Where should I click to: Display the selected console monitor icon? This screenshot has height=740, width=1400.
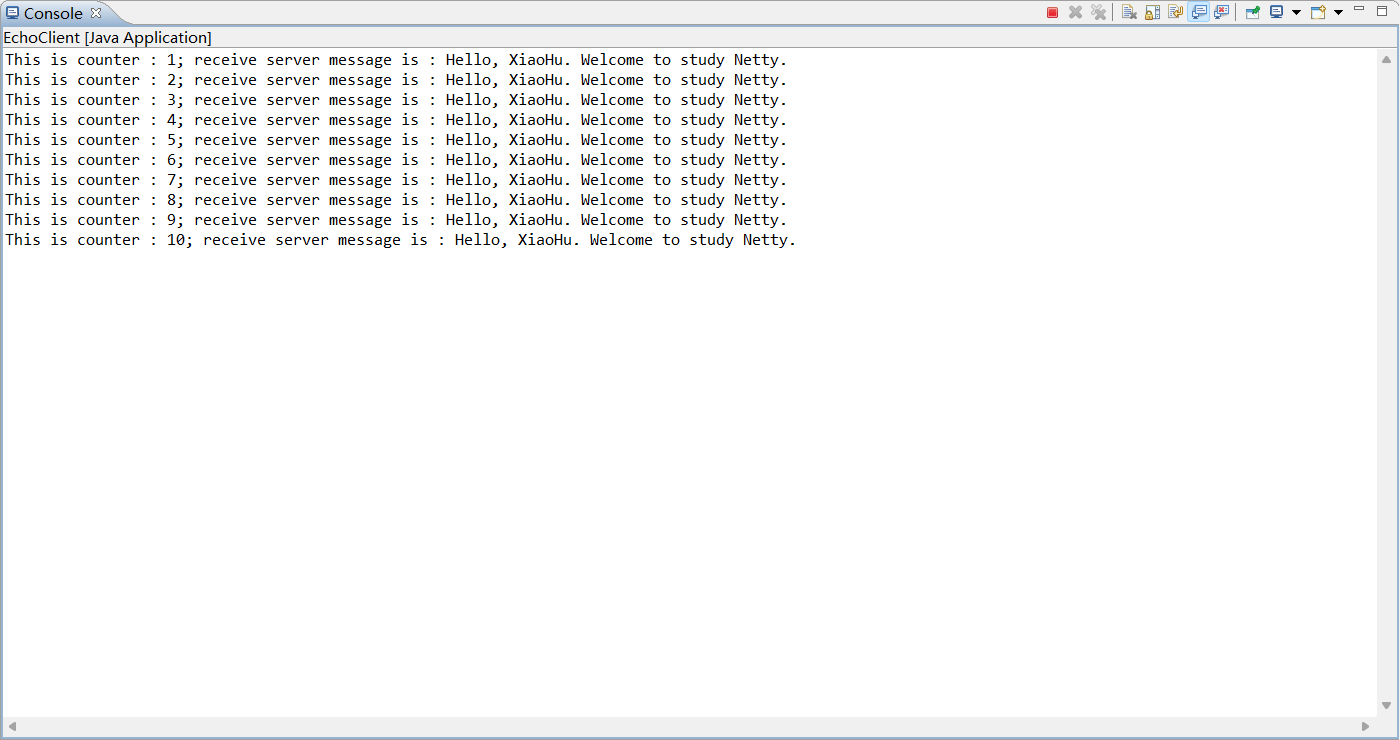[x=1276, y=12]
